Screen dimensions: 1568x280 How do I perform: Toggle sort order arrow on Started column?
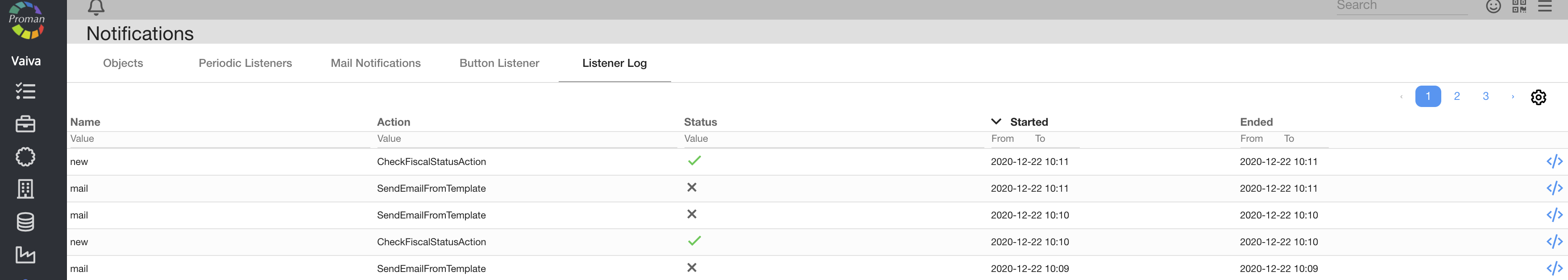(996, 122)
